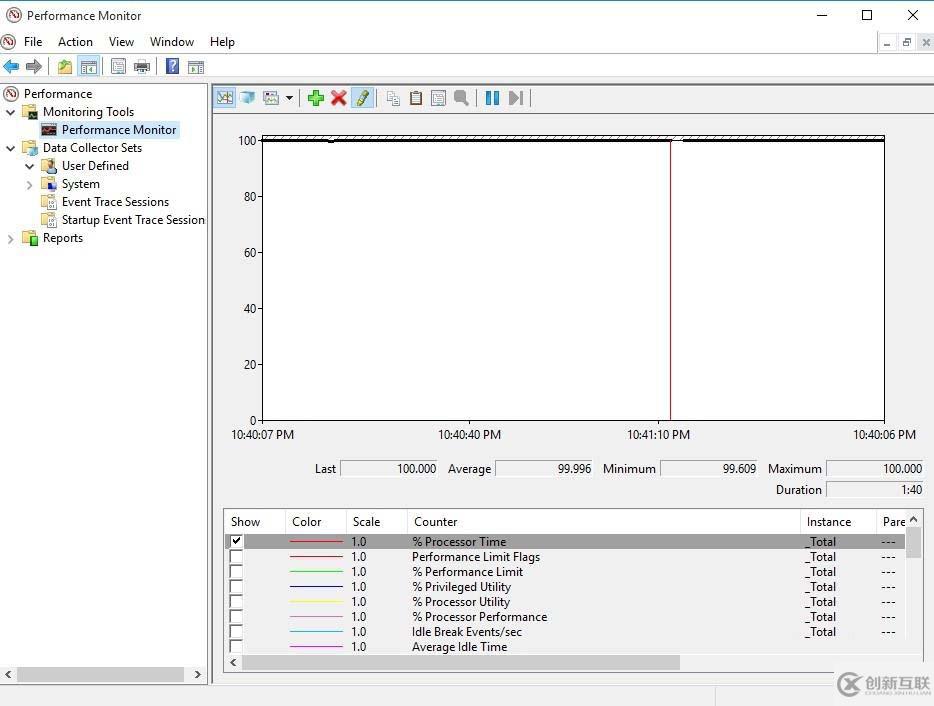Uncheck the % Processor Time checkbox
This screenshot has height=706, width=934.
pos(236,541)
